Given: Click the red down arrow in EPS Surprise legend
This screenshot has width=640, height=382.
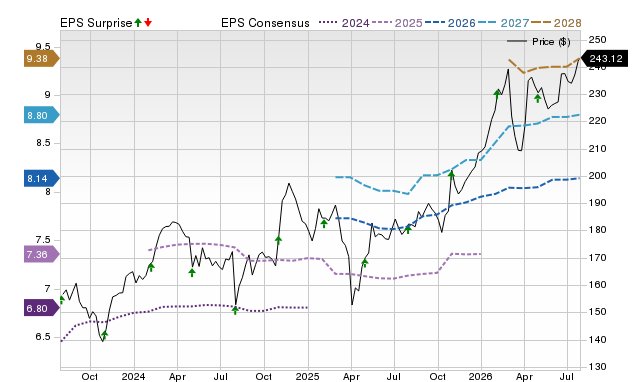Looking at the screenshot, I should (x=148, y=22).
